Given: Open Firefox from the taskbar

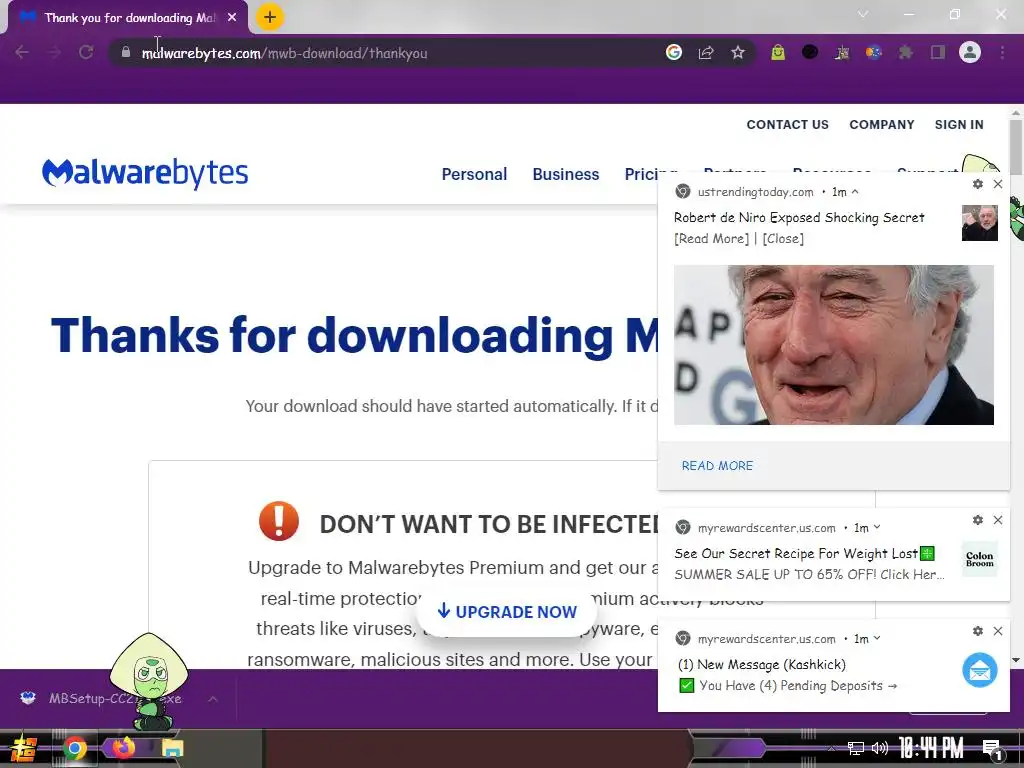Looking at the screenshot, I should [123, 748].
